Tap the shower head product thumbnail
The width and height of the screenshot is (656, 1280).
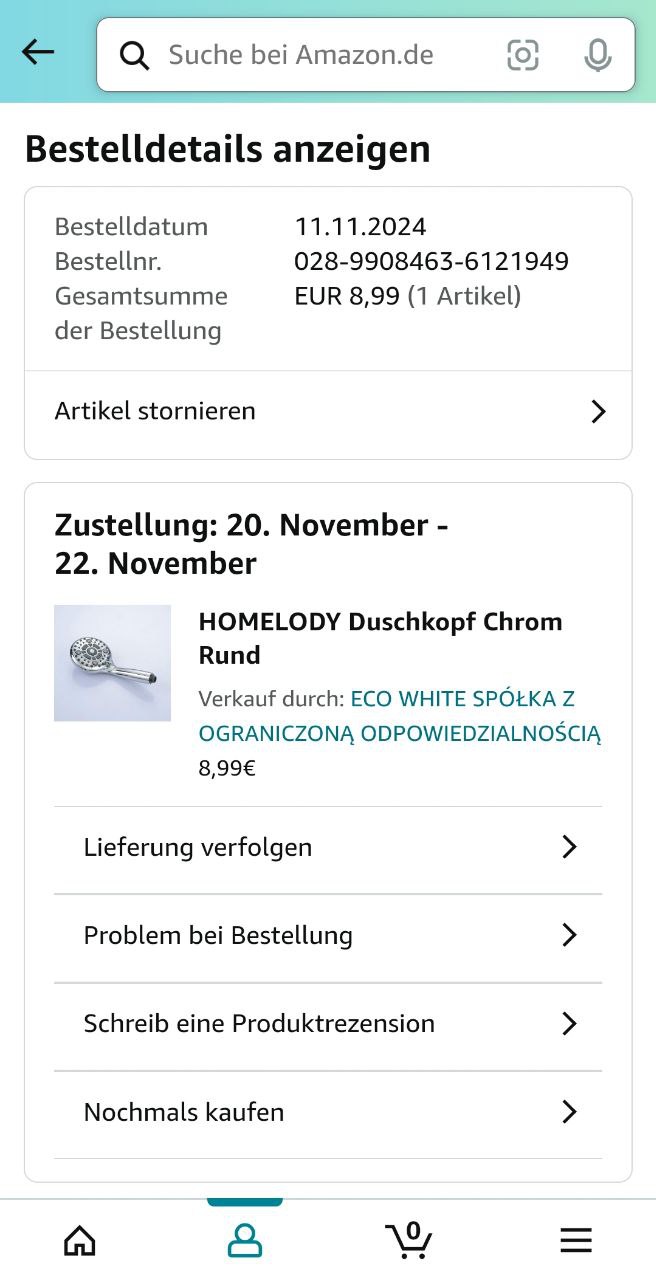pos(112,663)
